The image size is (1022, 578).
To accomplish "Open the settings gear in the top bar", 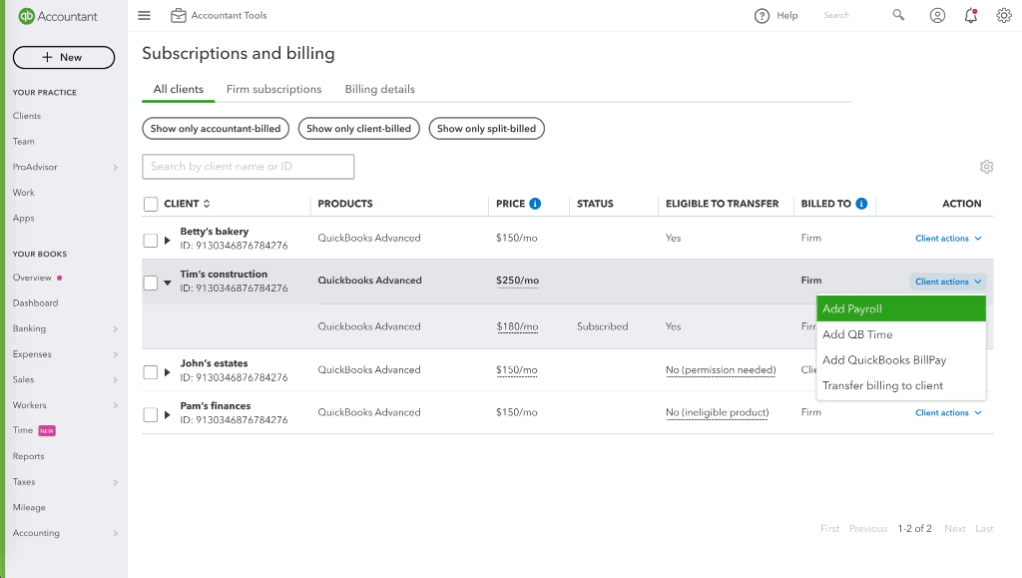I will tap(1003, 15).
